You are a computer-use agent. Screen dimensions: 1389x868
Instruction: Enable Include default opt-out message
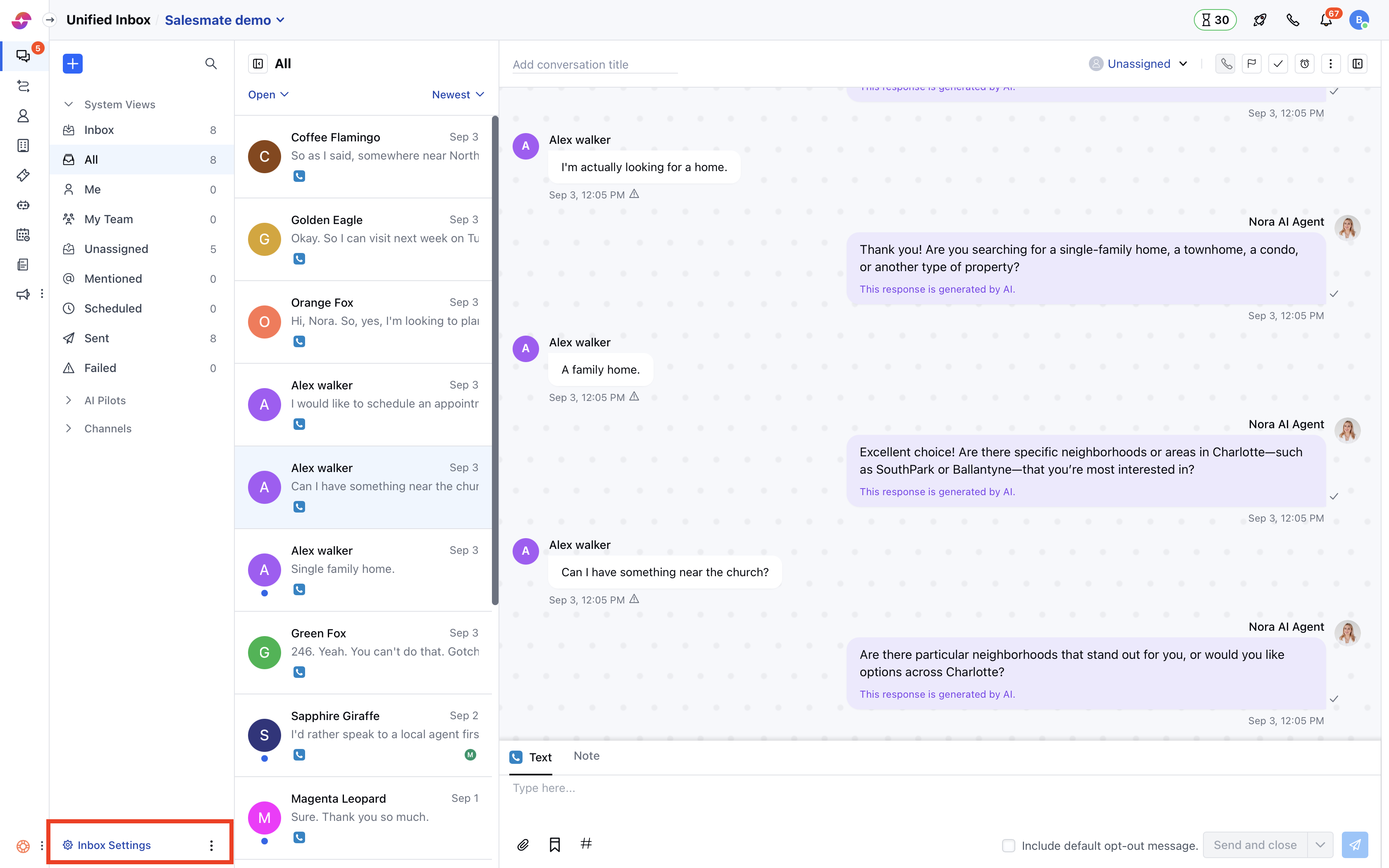(1008, 845)
